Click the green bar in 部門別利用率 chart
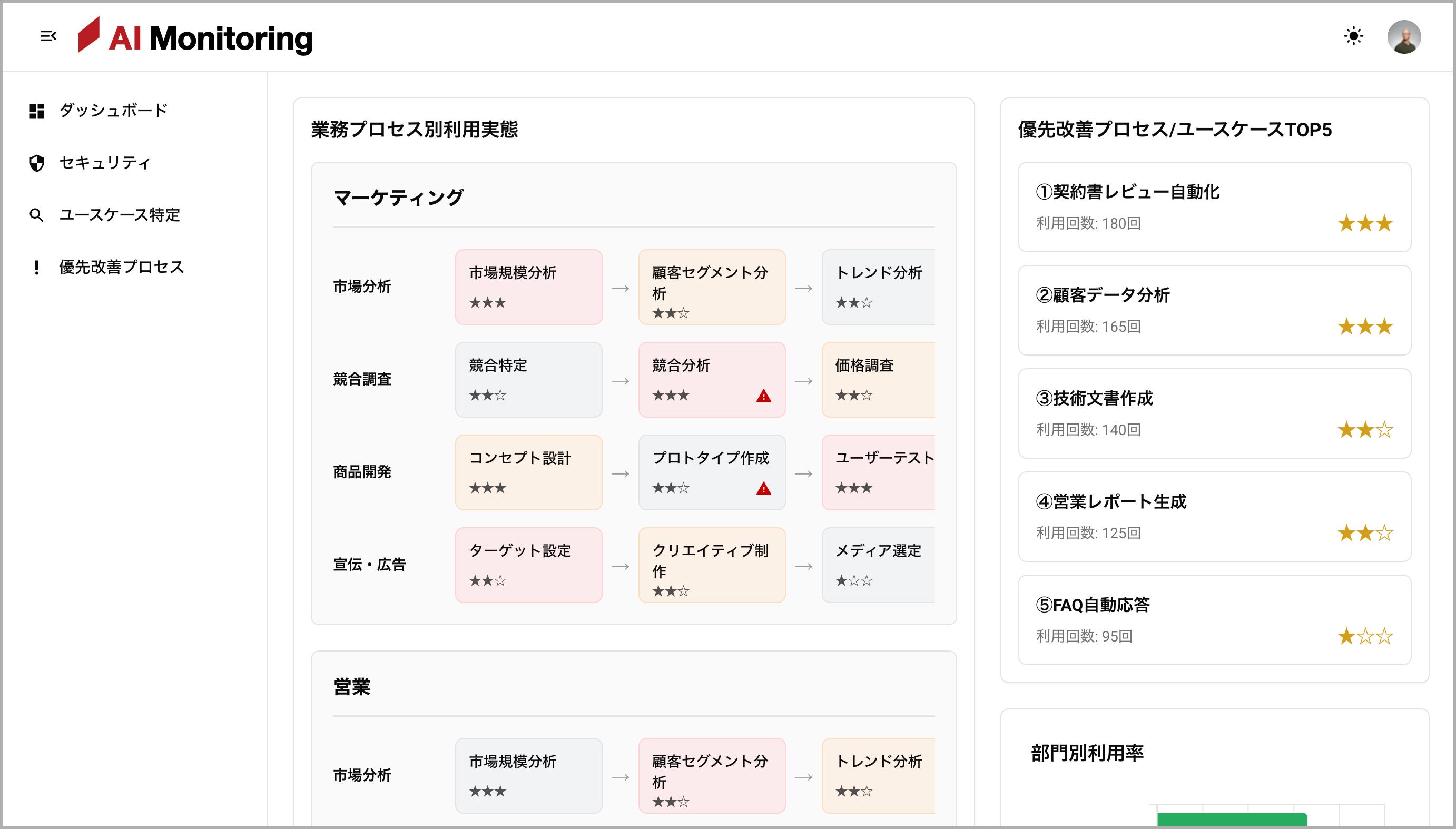The image size is (1456, 829). (1231, 820)
